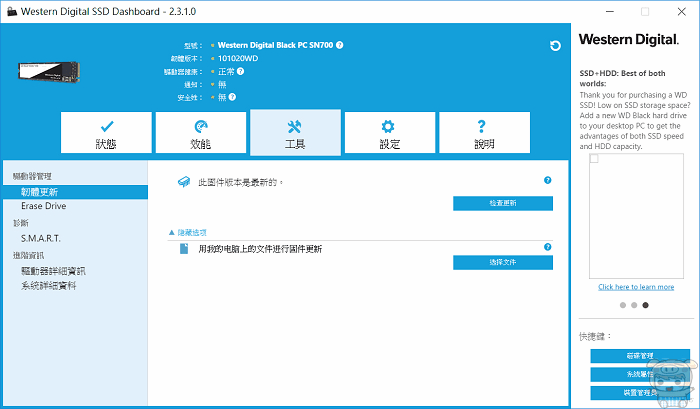Click help icon for firmware up-to-date message
This screenshot has height=409, width=700.
tap(548, 180)
